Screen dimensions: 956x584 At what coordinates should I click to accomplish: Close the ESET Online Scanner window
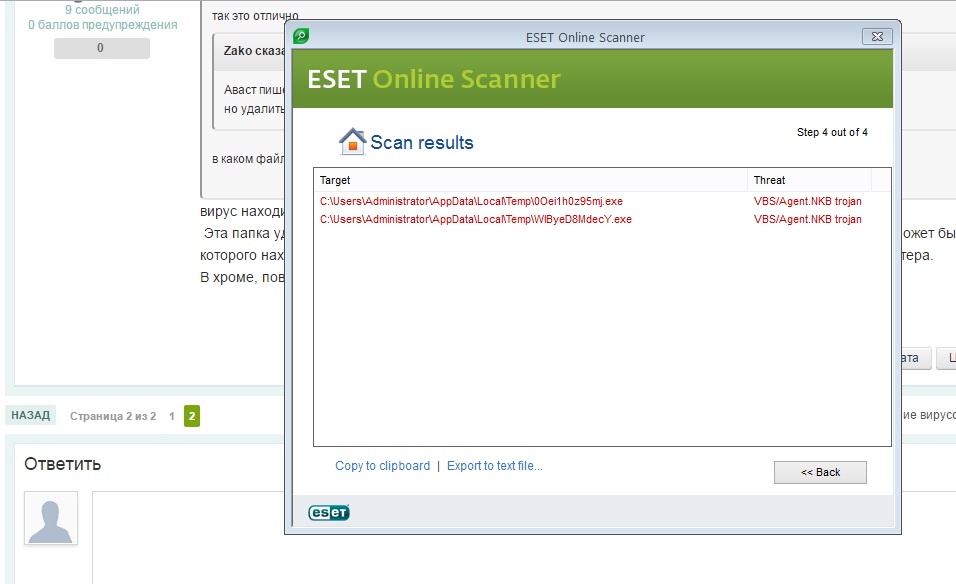pyautogui.click(x=877, y=37)
